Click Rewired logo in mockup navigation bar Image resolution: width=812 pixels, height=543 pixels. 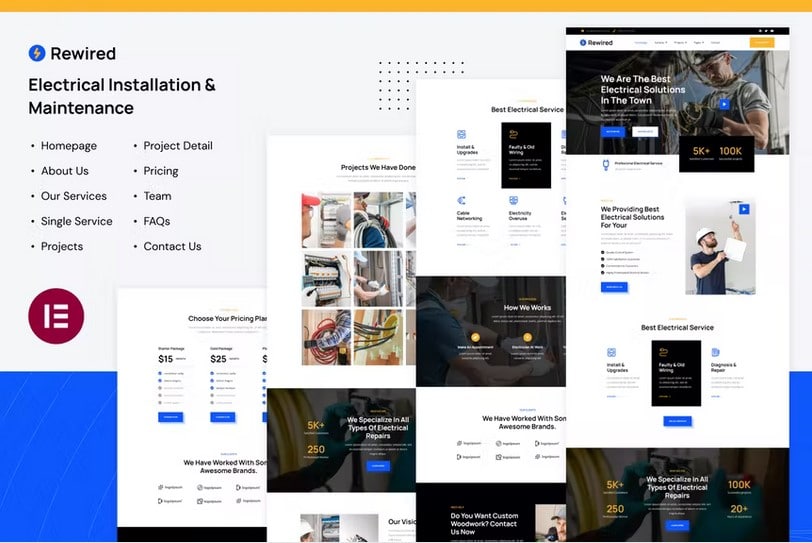coord(596,42)
